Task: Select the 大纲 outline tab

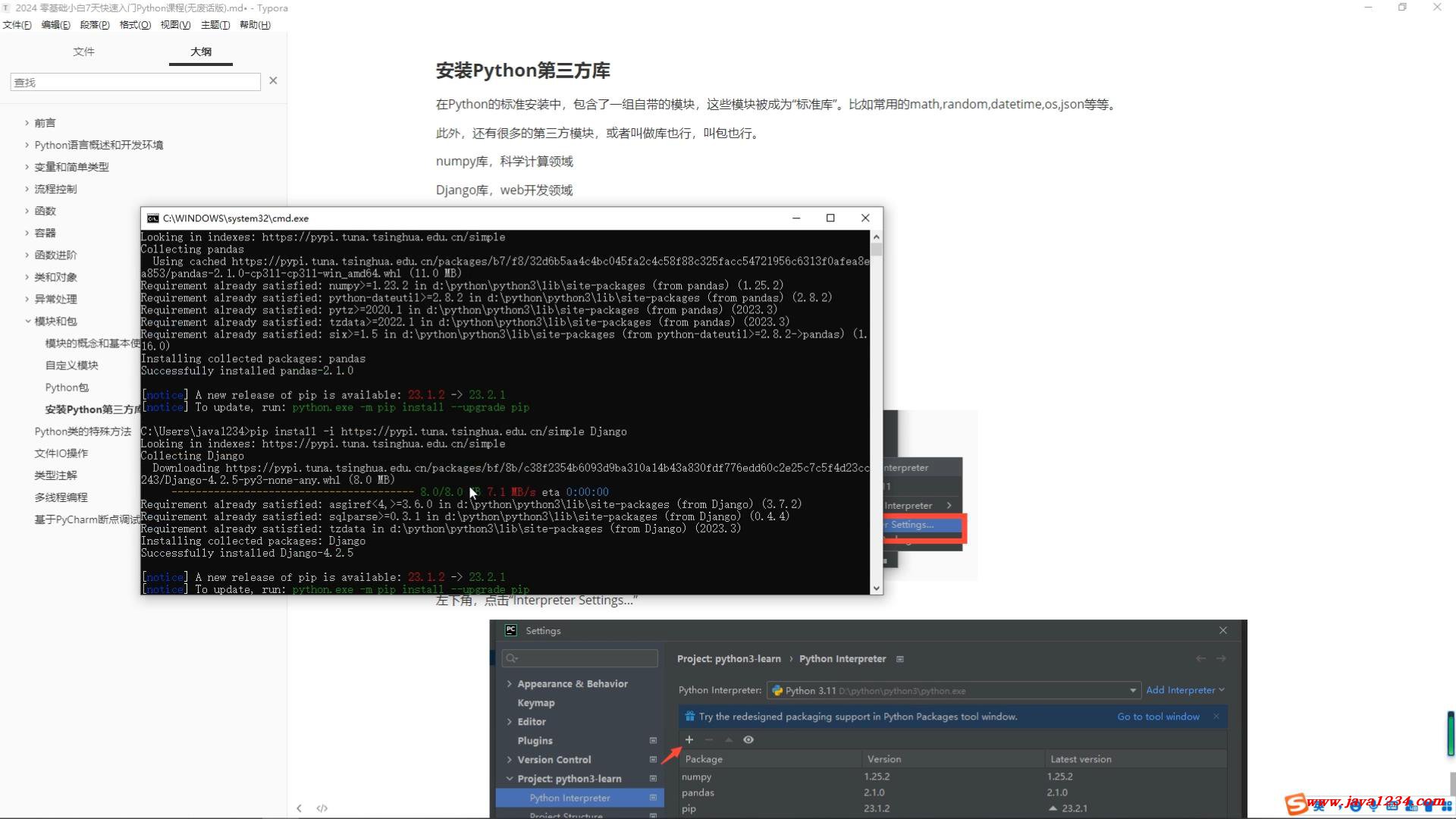Action: 201,52
